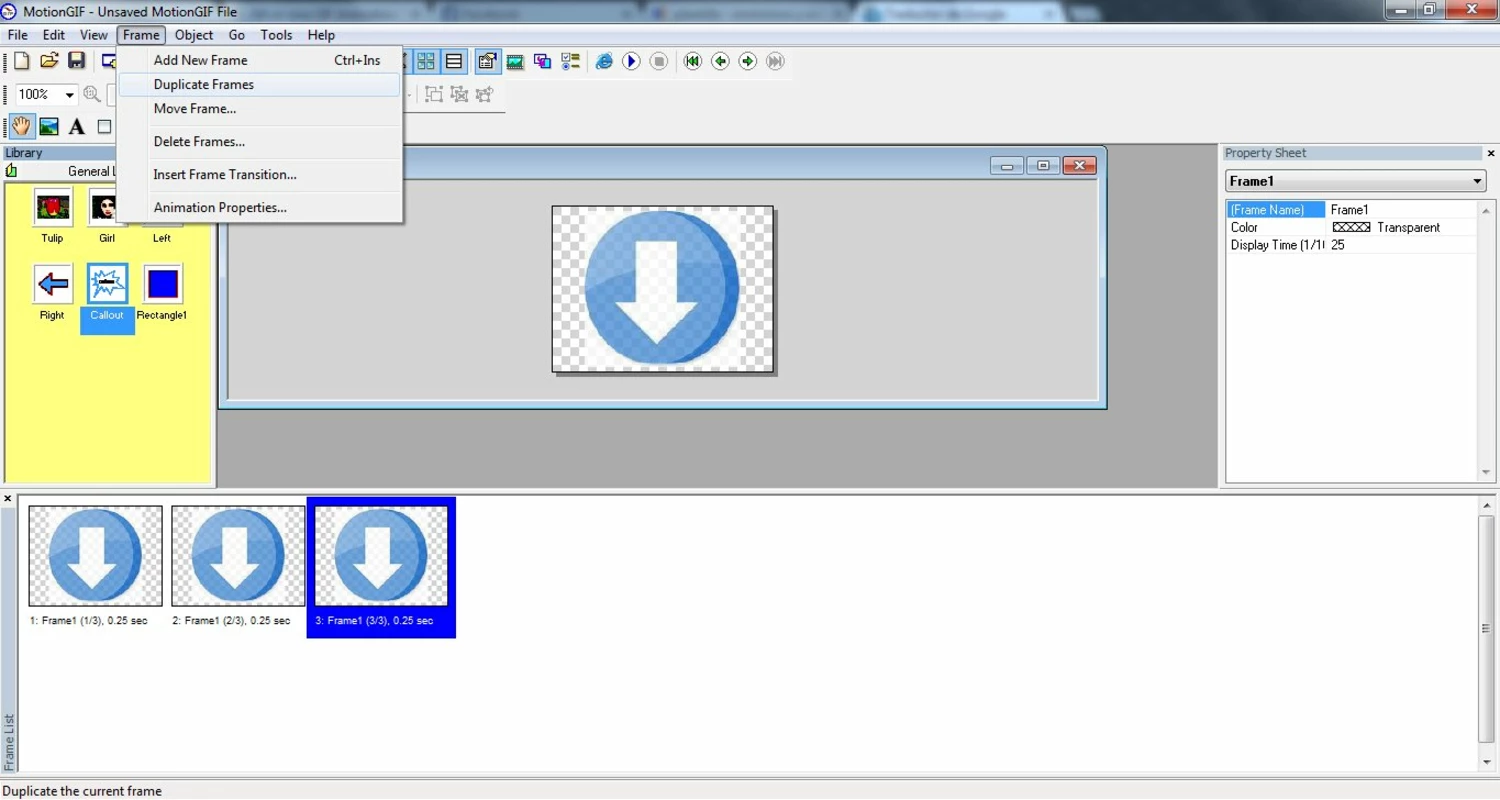Open the Help menu
Viewport: 1500px width, 800px height.
(321, 35)
